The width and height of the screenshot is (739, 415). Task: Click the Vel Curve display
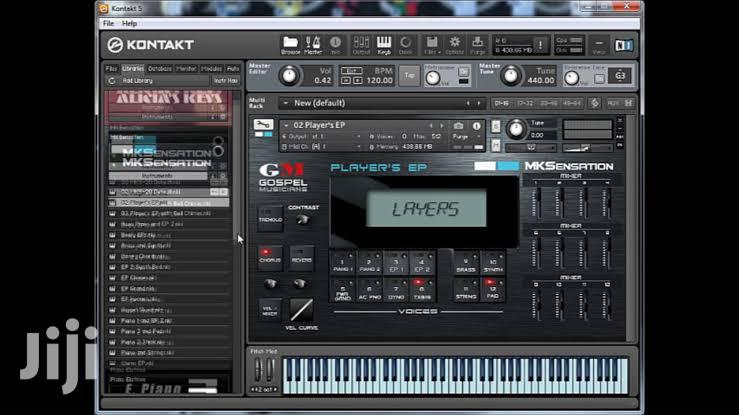301,309
